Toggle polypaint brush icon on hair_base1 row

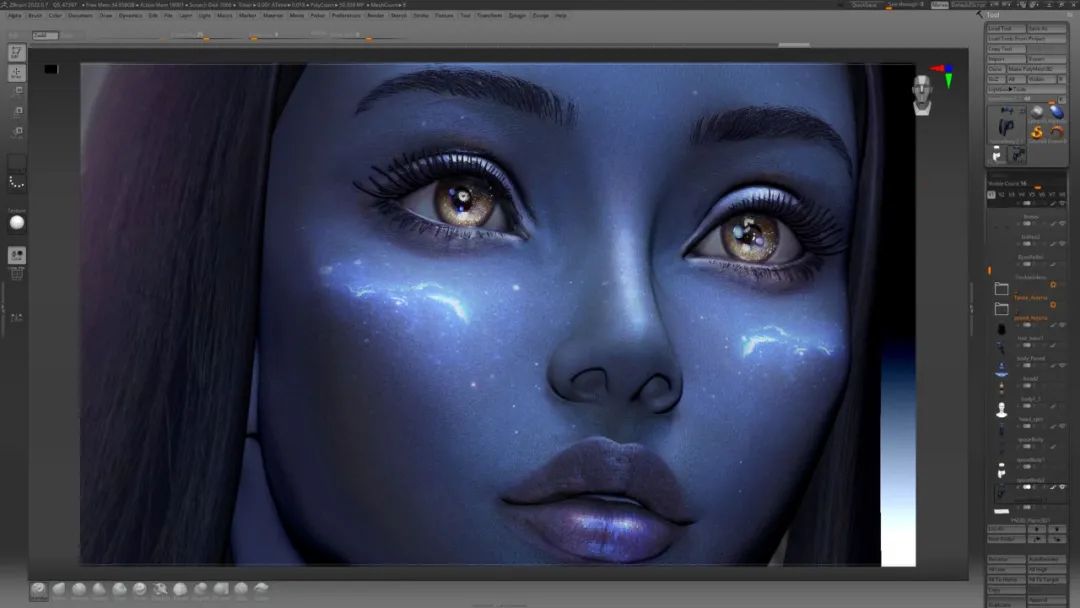coord(1053,345)
